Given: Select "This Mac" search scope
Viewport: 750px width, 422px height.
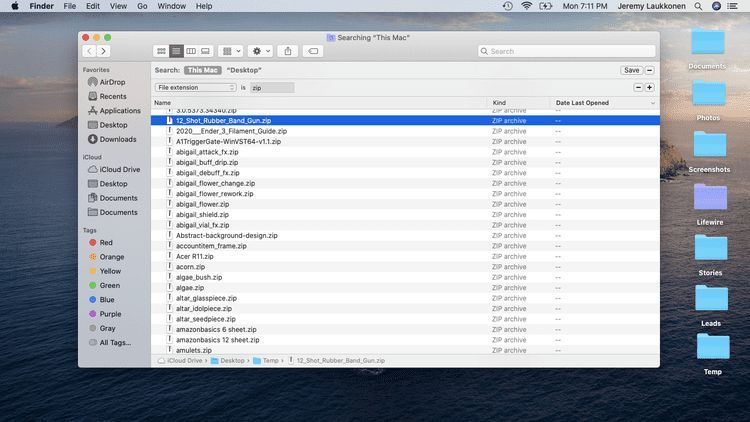Looking at the screenshot, I should [201, 70].
